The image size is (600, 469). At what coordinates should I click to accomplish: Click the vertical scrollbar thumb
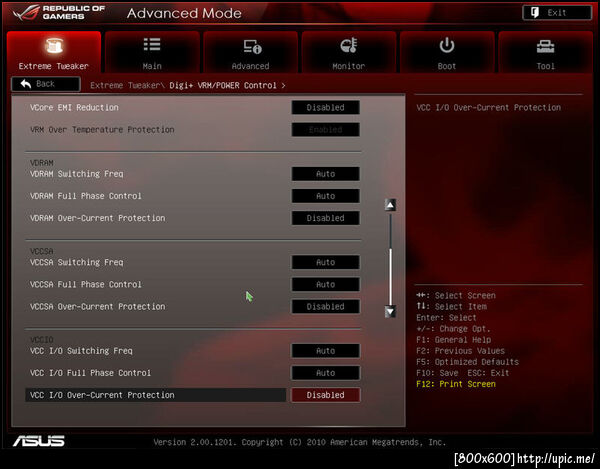click(390, 276)
